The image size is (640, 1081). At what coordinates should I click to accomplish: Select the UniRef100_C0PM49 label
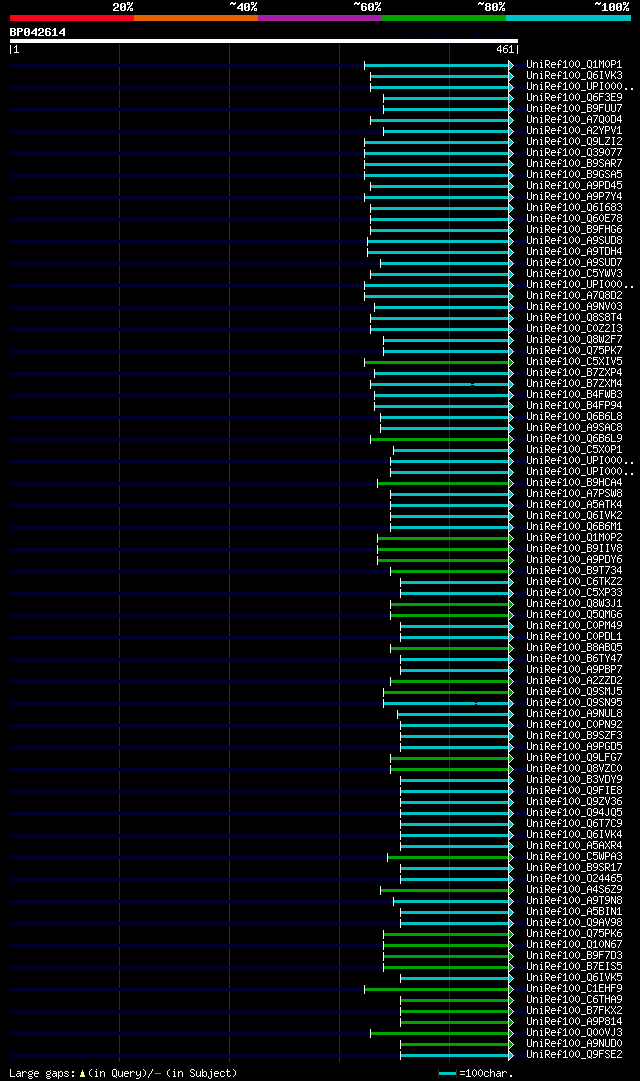click(x=574, y=626)
